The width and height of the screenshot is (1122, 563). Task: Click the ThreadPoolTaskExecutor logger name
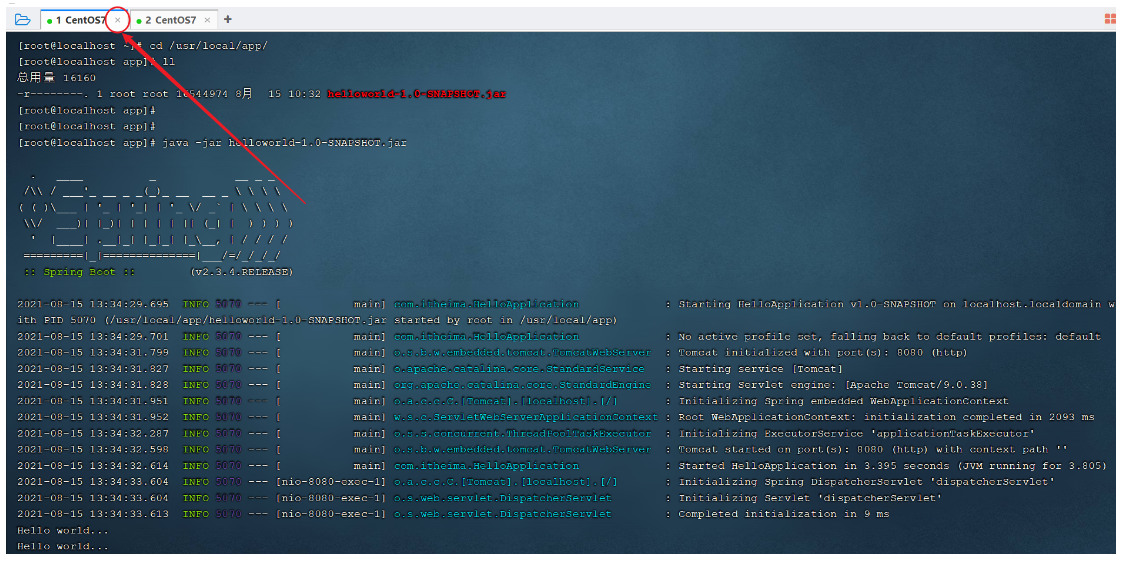[x=522, y=434]
